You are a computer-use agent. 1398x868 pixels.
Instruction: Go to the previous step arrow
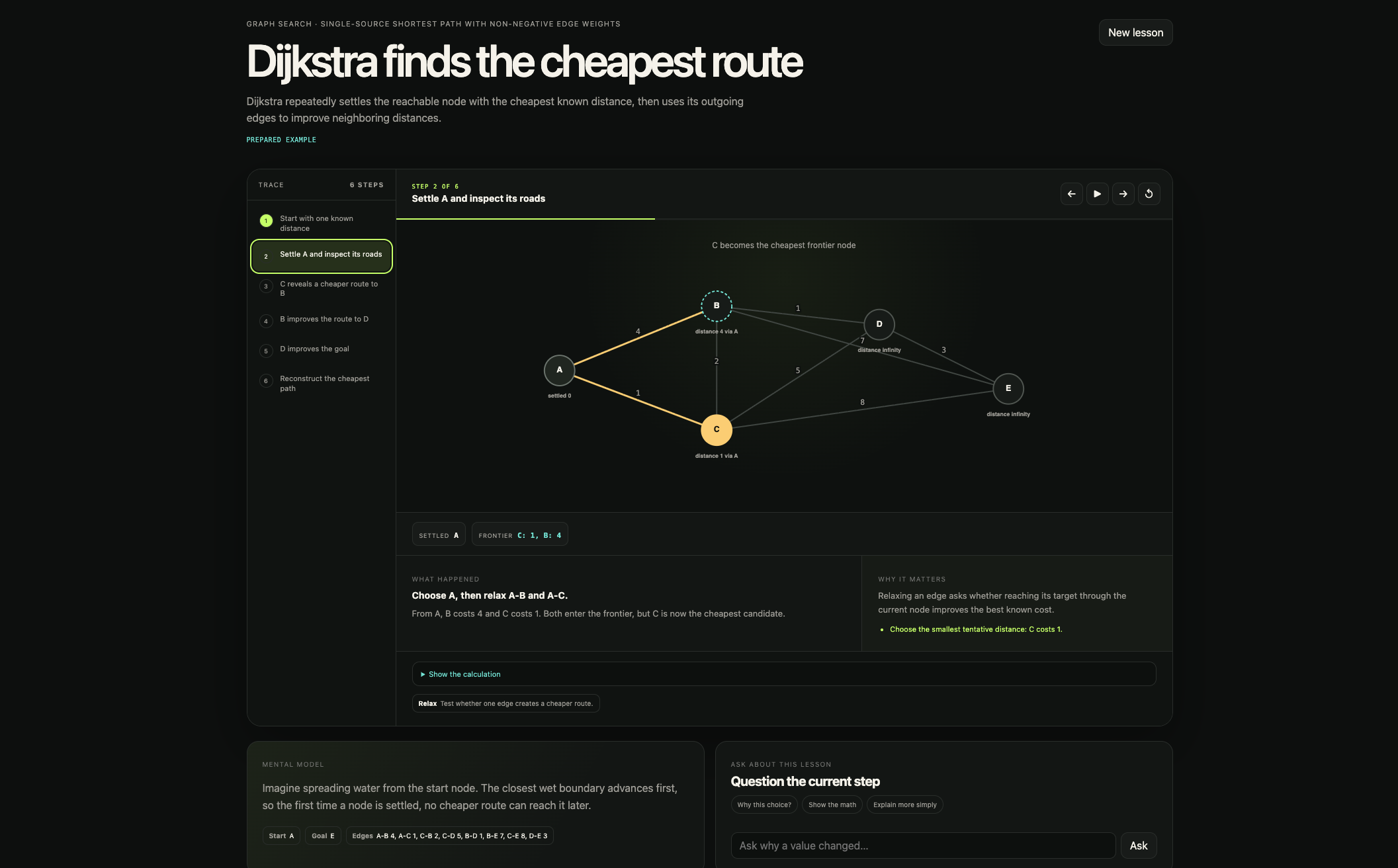tap(1071, 194)
